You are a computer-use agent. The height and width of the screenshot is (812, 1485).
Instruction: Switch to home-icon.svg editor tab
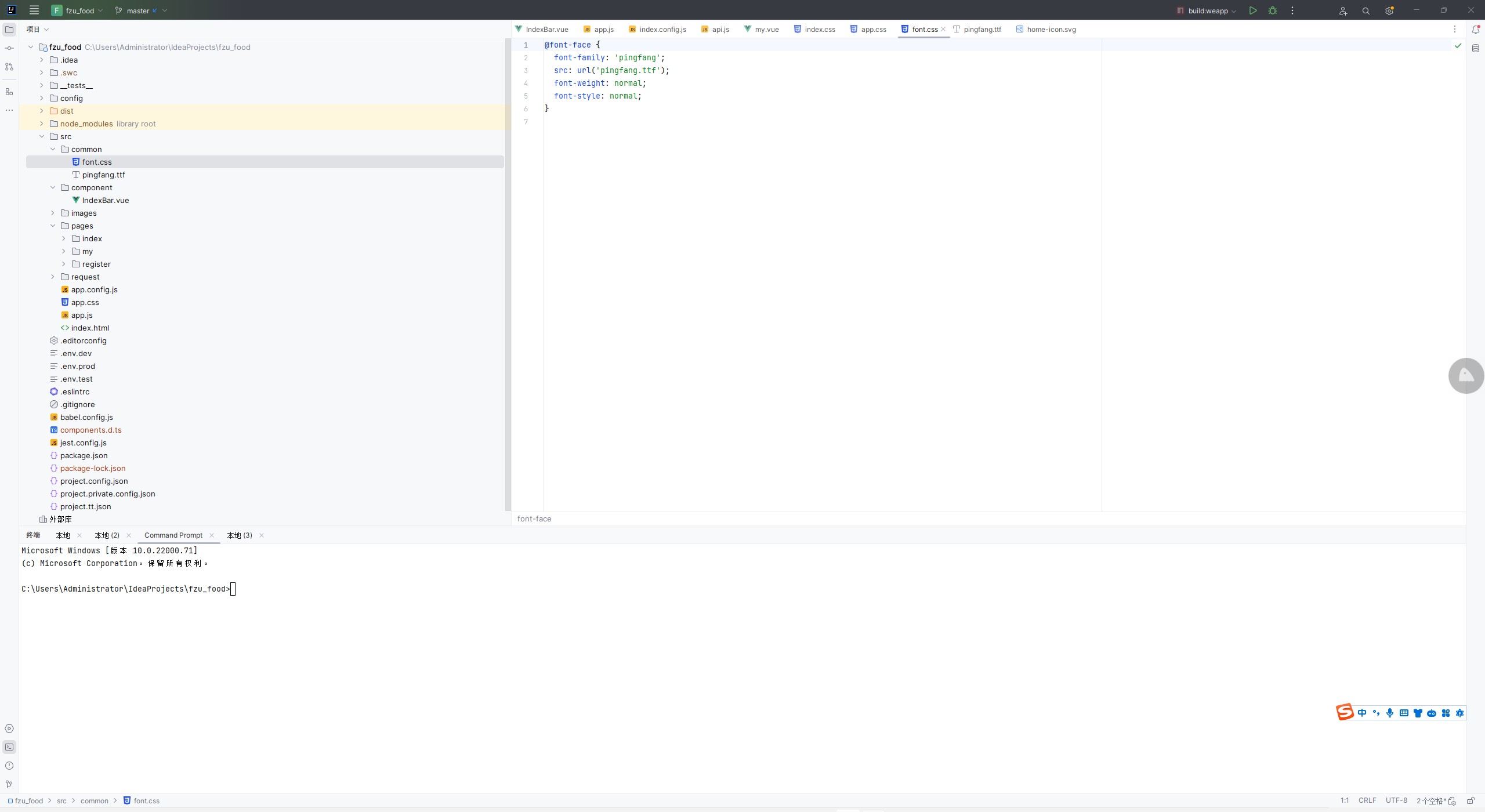(x=1046, y=29)
